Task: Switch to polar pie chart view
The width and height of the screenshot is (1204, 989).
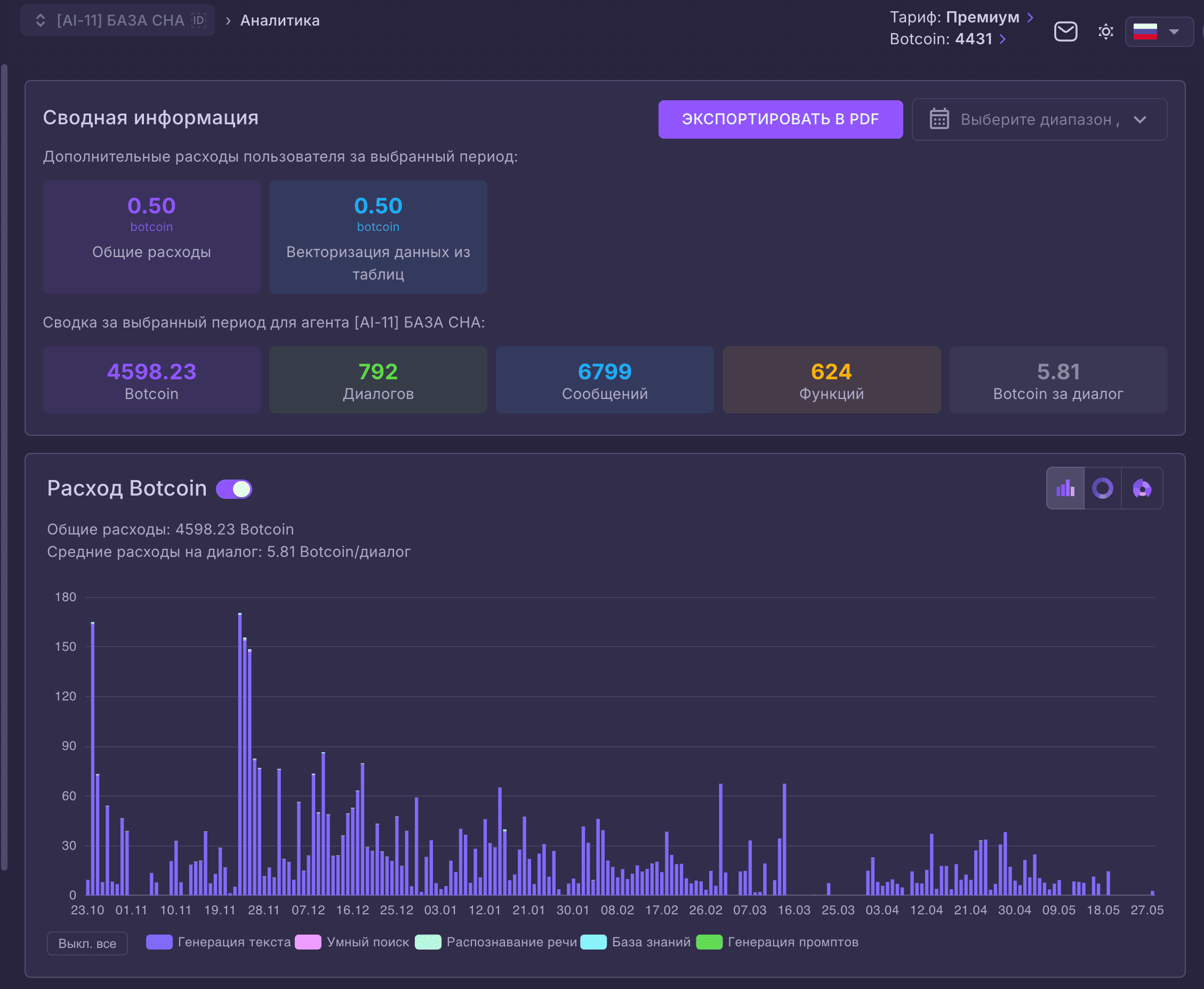Action: (1142, 488)
